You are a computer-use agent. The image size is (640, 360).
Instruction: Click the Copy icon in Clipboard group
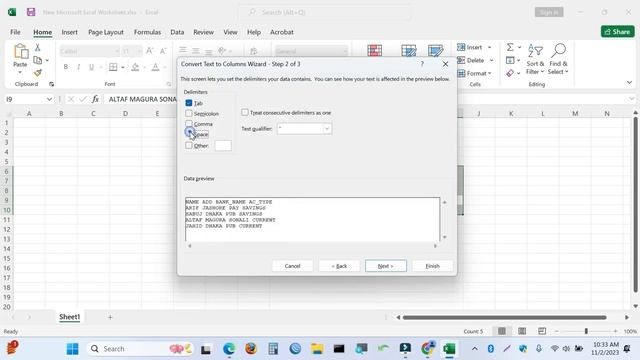(x=38, y=60)
